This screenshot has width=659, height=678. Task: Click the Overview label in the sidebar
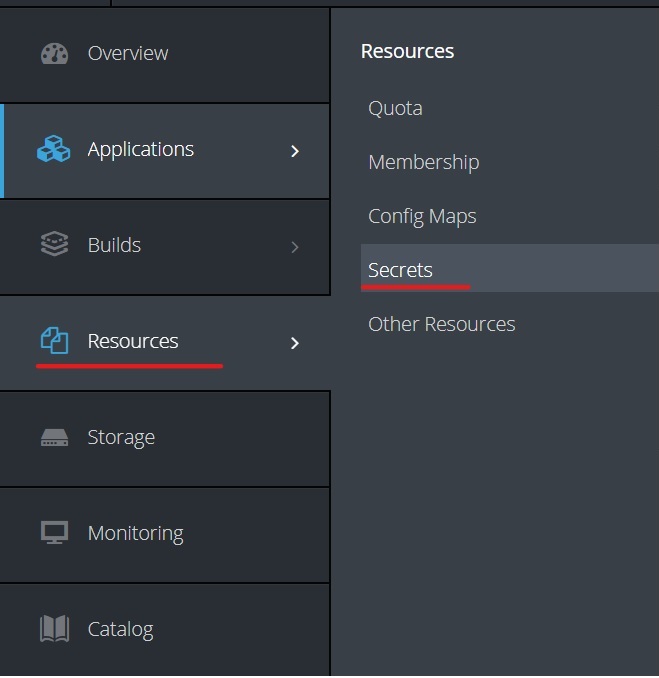tap(128, 53)
